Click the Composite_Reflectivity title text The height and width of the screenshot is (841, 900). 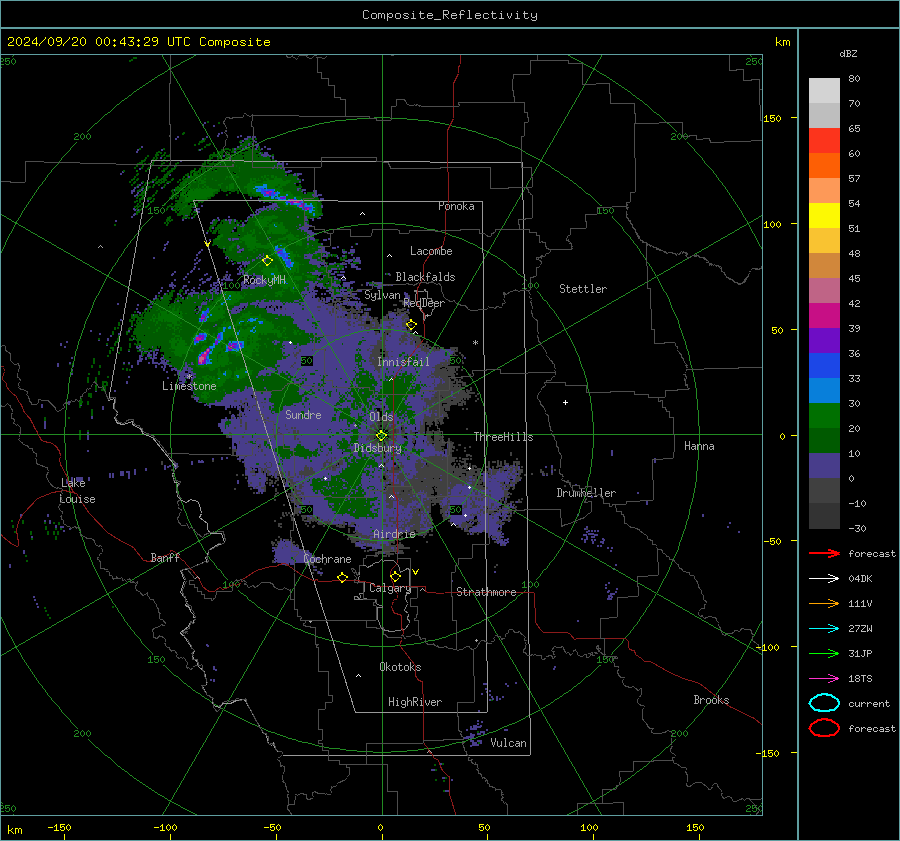450,15
